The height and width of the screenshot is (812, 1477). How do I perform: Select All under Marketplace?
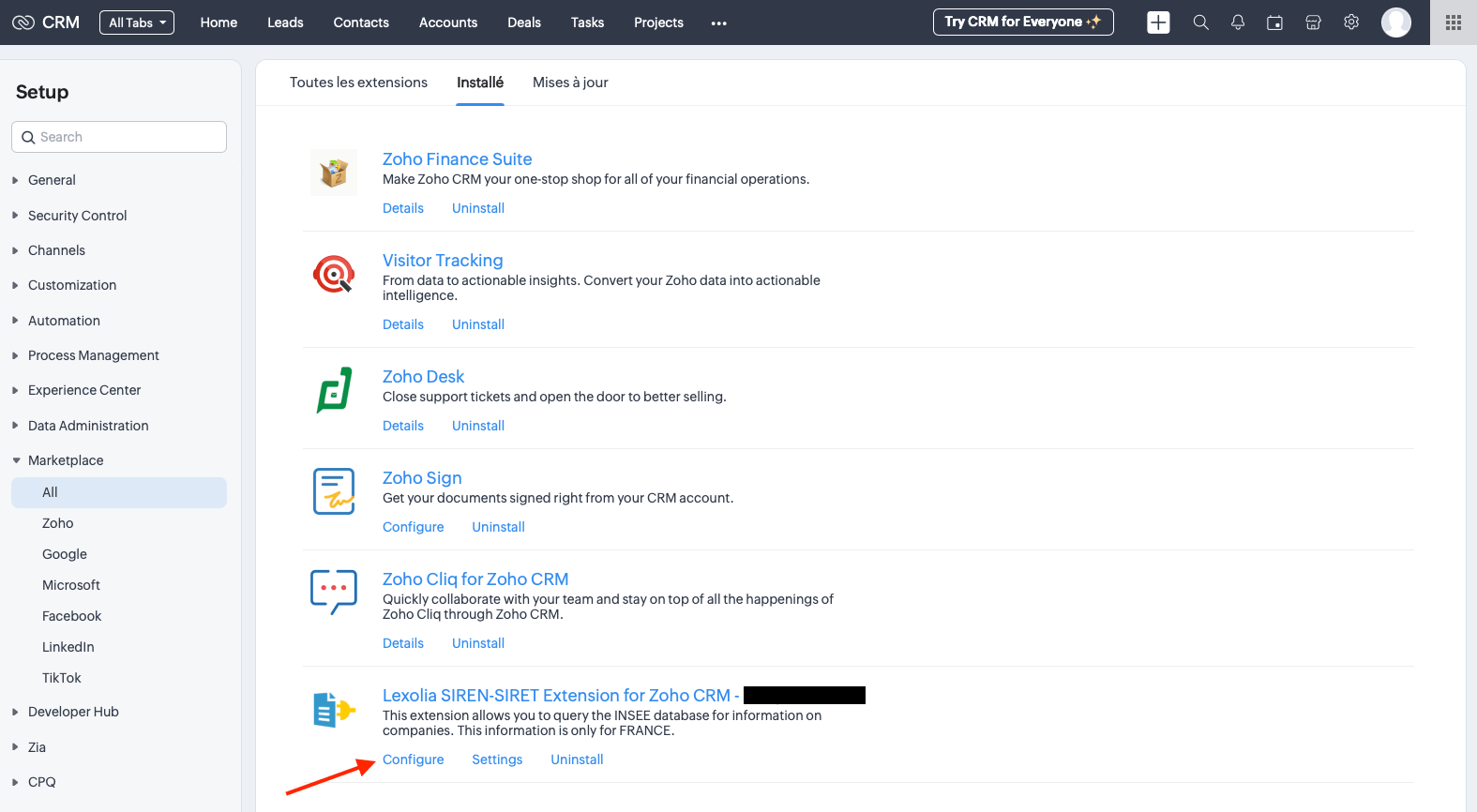pyautogui.click(x=119, y=492)
